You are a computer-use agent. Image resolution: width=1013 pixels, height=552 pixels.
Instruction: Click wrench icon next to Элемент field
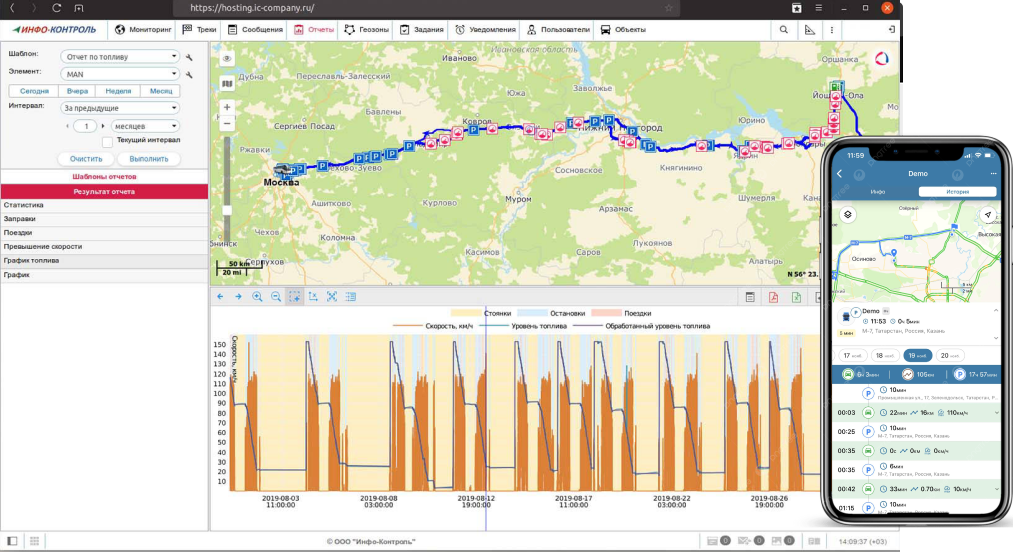coord(189,75)
